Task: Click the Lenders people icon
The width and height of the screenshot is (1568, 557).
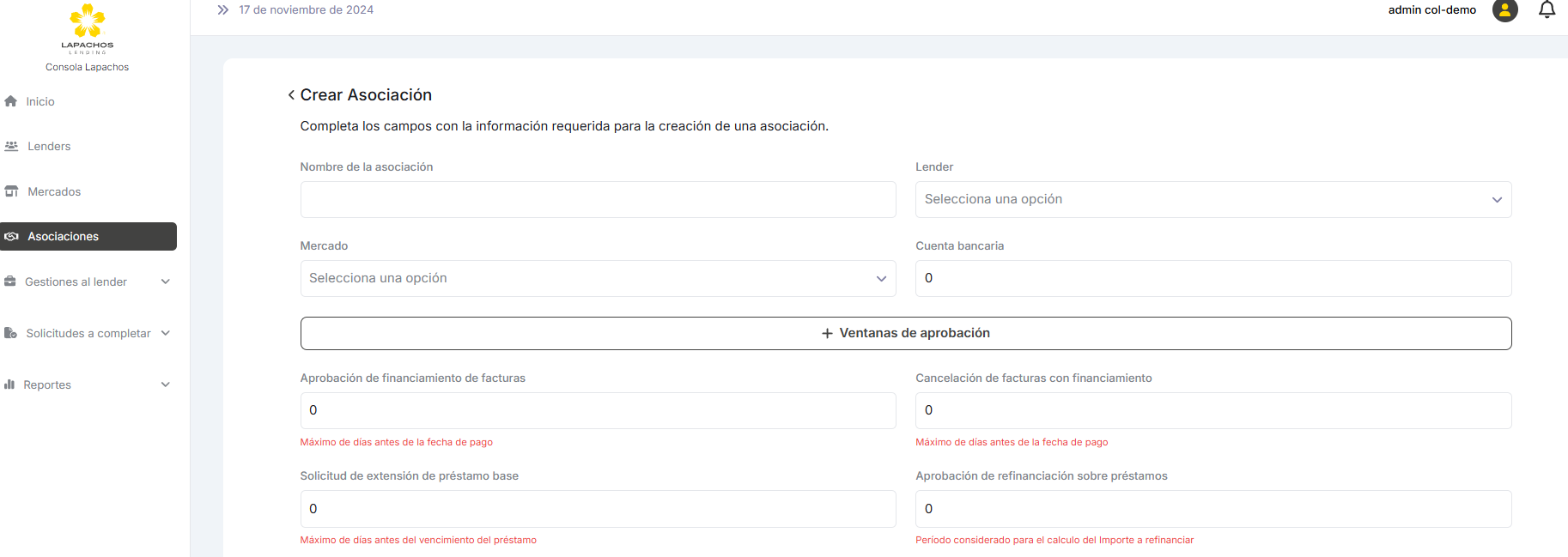Action: pos(11,147)
